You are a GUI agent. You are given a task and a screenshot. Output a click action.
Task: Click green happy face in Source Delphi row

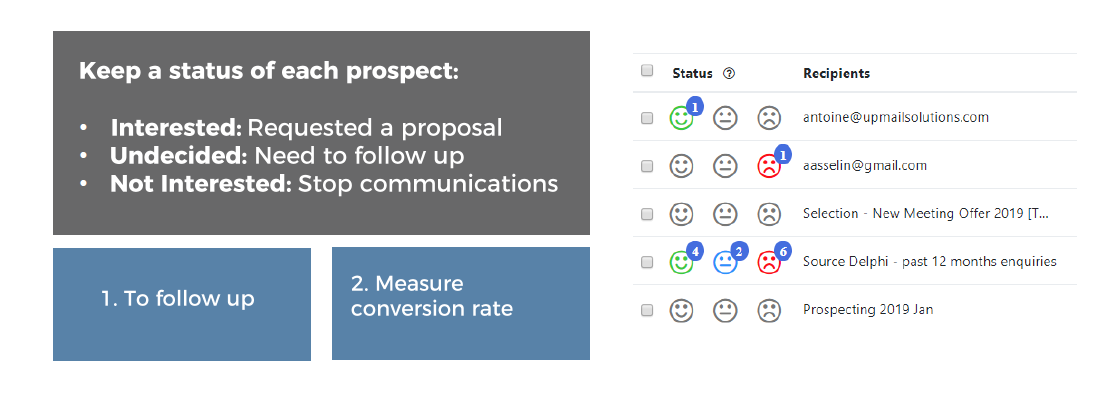(681, 262)
